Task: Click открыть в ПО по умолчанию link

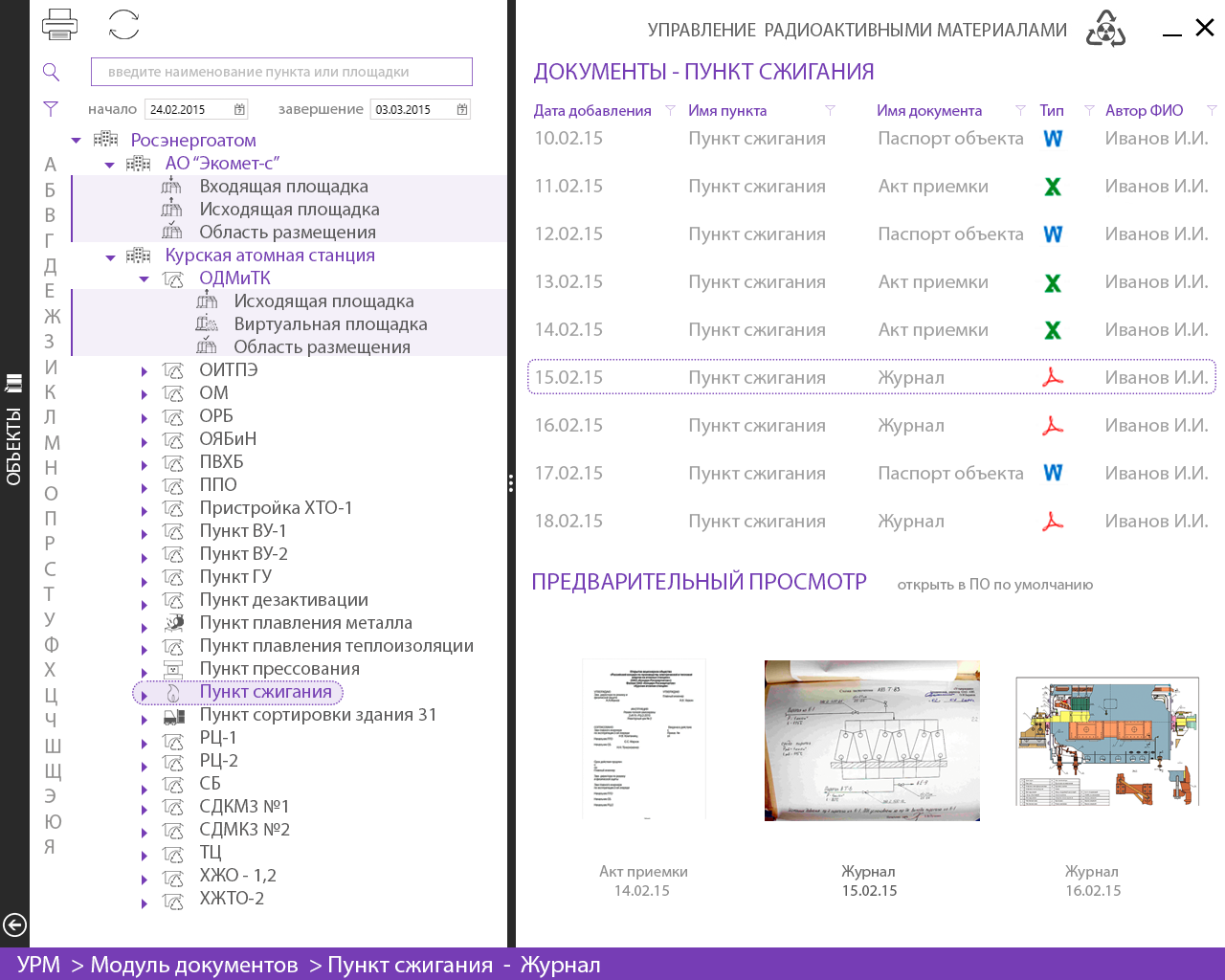Action: click(995, 585)
